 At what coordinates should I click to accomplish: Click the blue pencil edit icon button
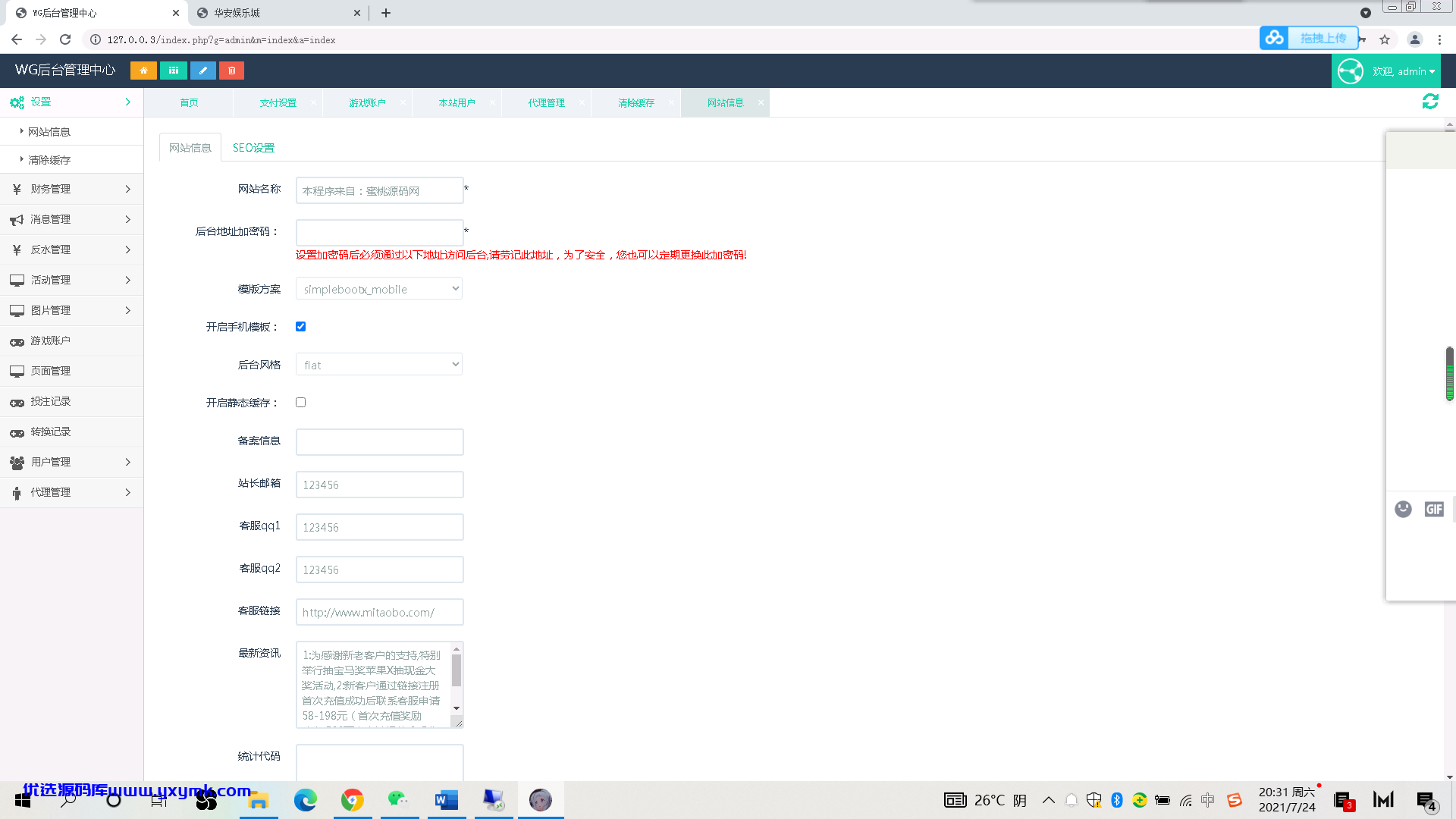point(202,71)
